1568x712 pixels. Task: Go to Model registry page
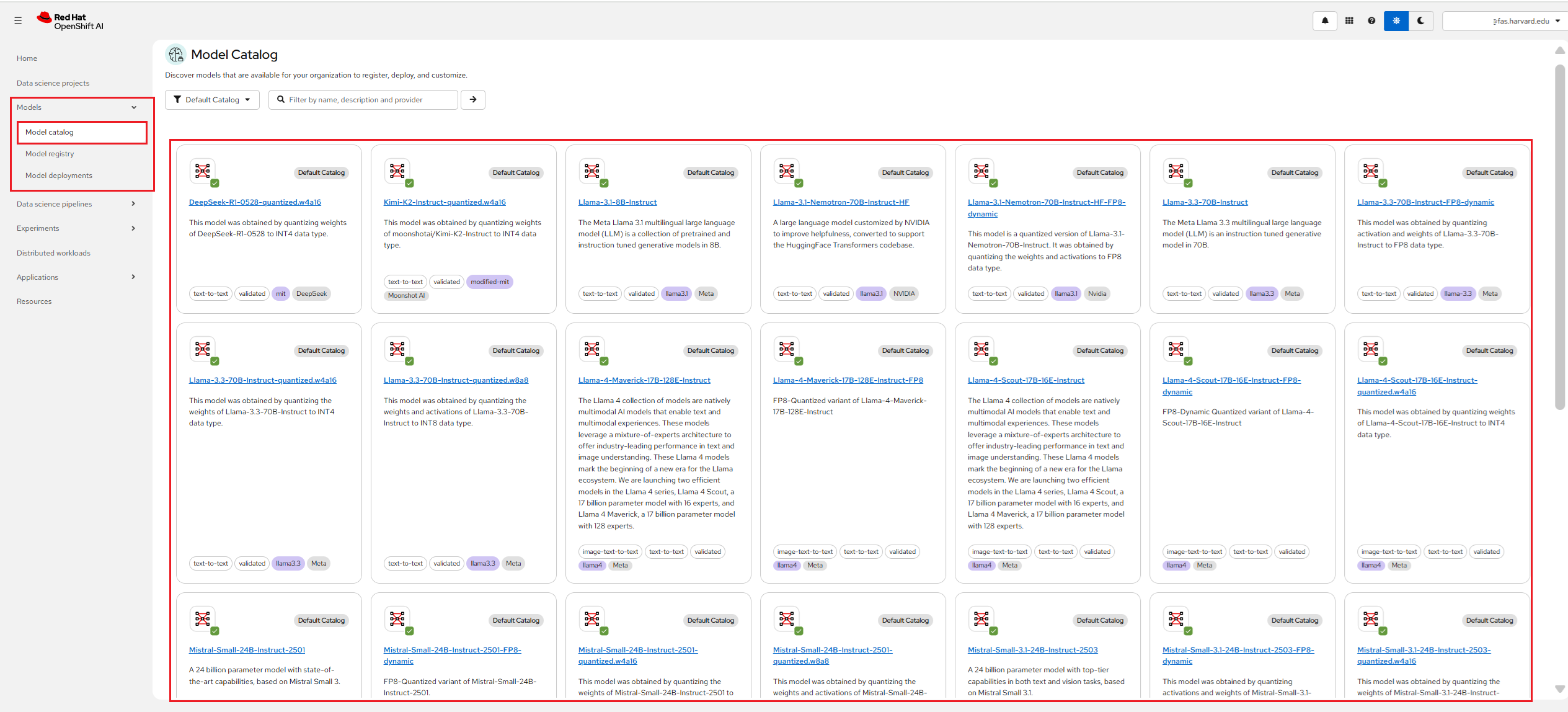[x=50, y=154]
